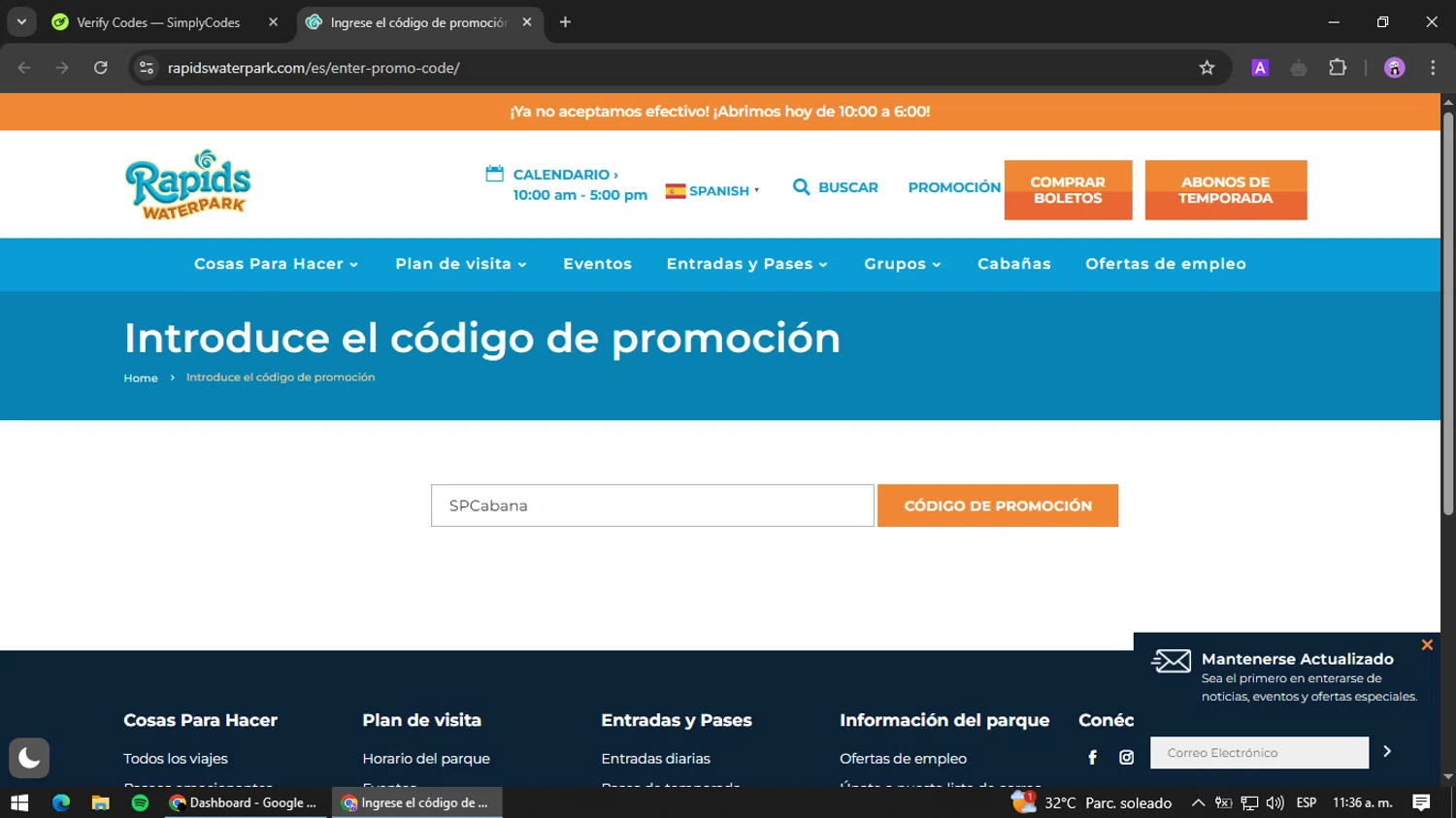Select the Ingrese el código de promoción tab
This screenshot has height=818, width=1456.
417,22
